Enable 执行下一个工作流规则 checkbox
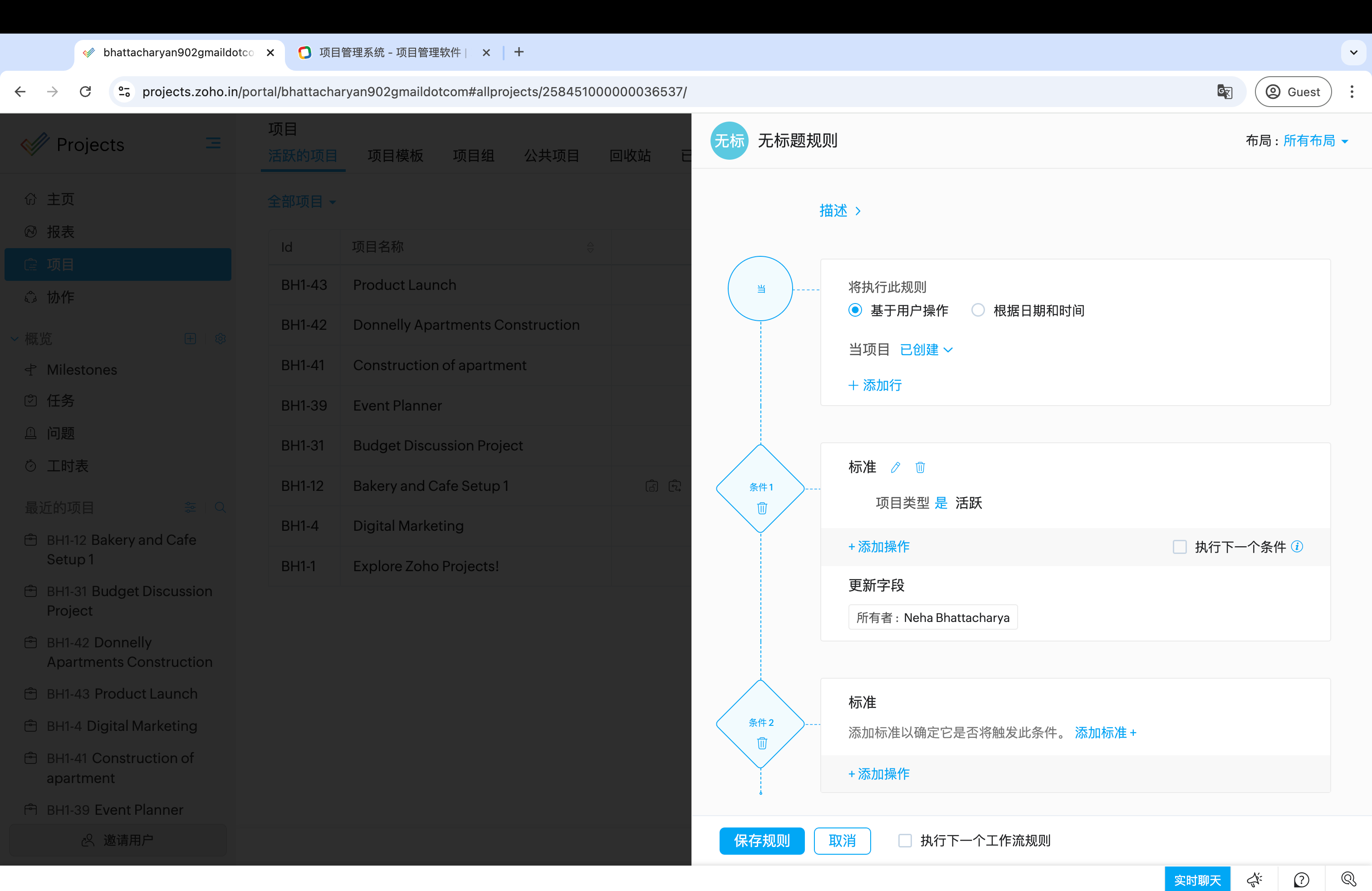Screen dimensions: 1372x891 (905, 840)
